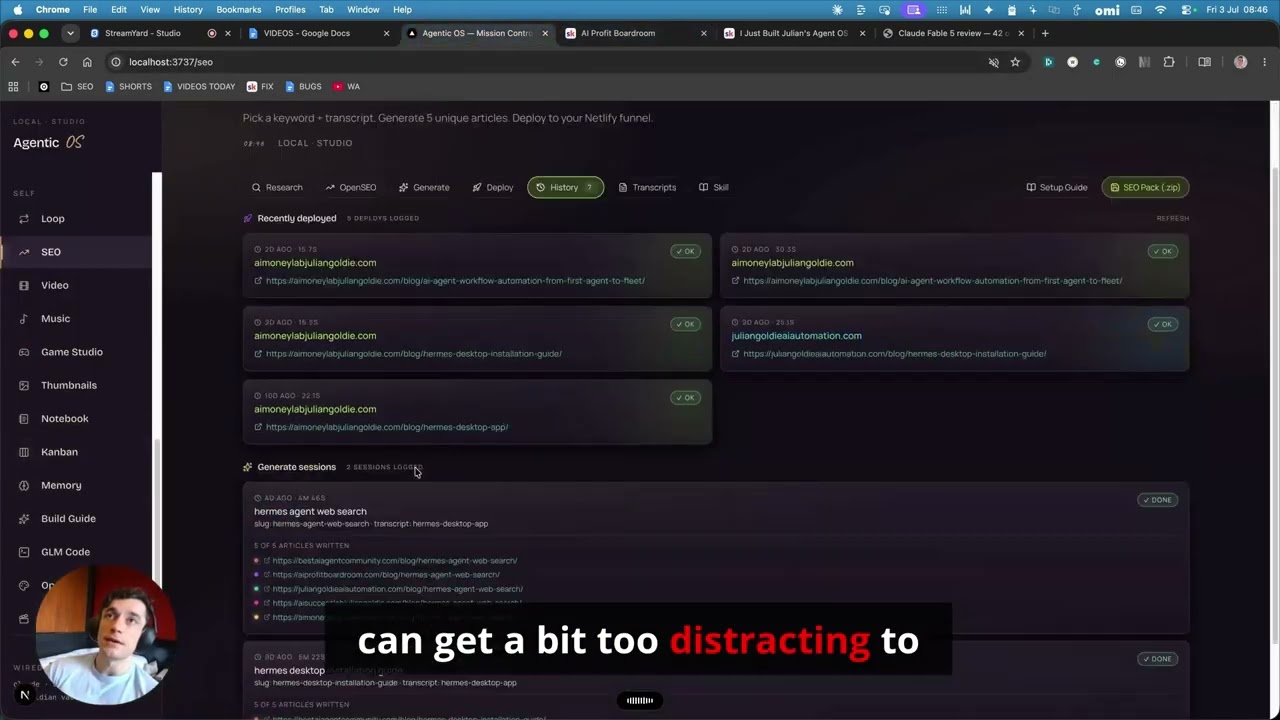Open the GLM Code icon

(24, 552)
